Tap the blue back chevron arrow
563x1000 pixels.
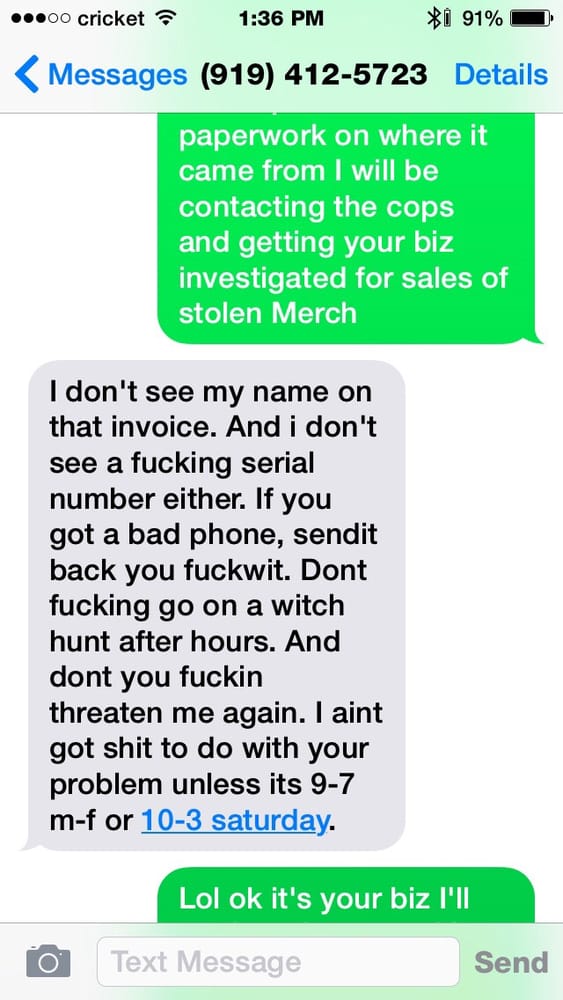point(26,75)
